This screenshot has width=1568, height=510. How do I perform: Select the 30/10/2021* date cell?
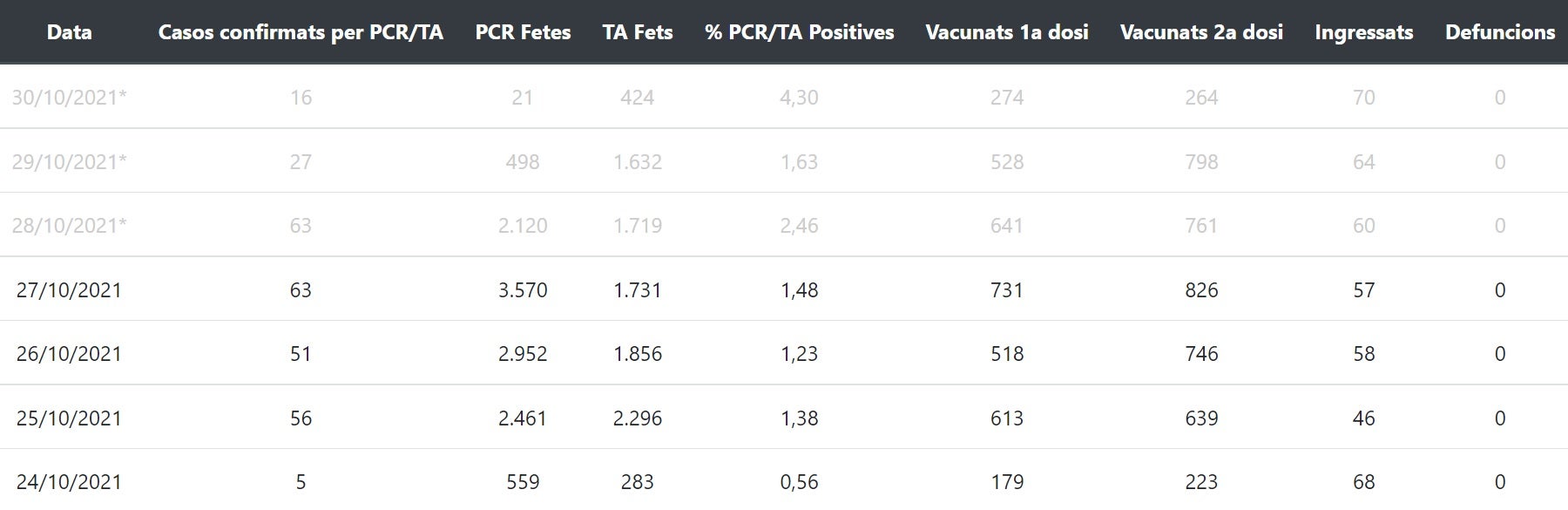[x=69, y=98]
